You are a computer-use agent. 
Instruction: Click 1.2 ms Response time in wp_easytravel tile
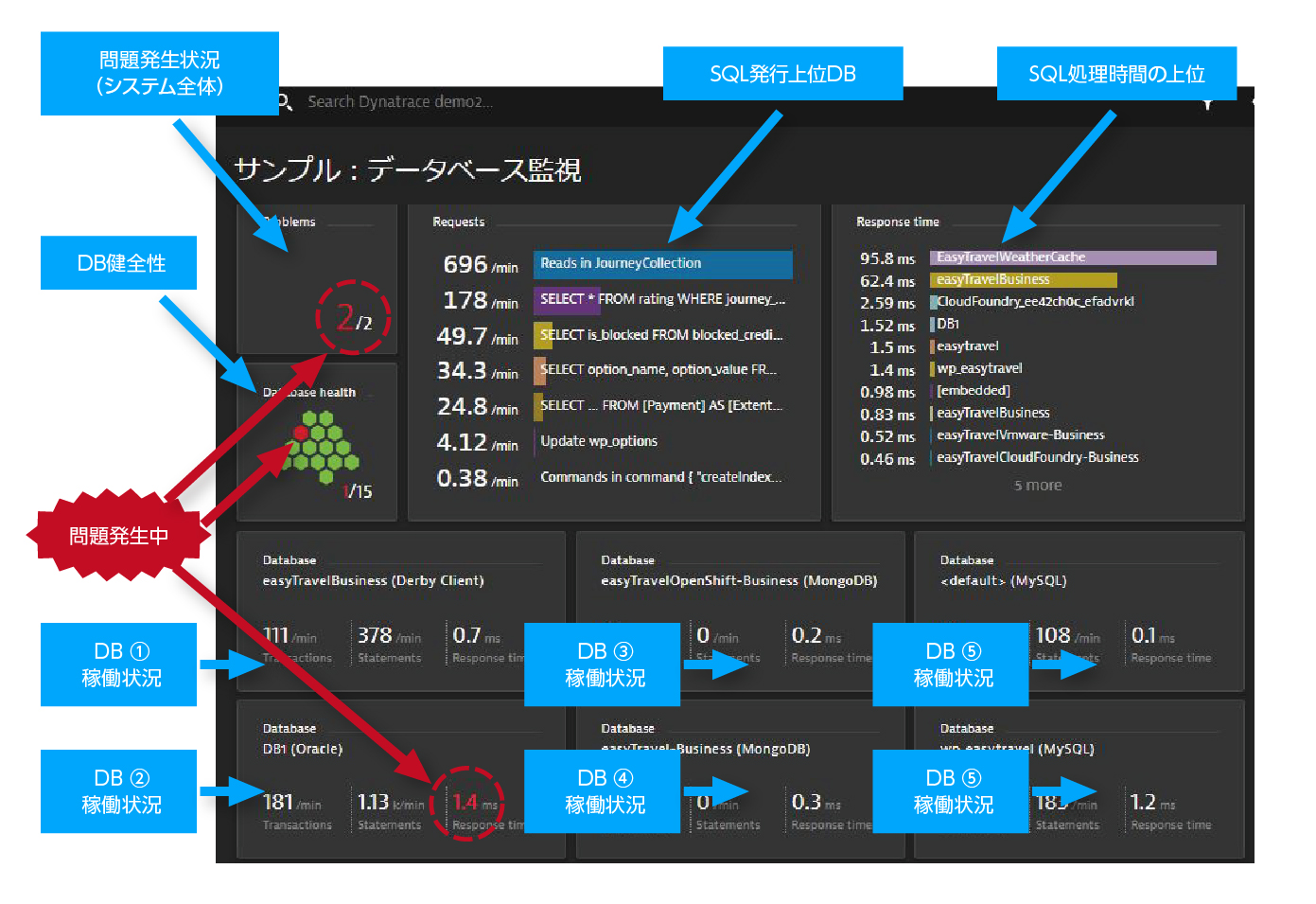tap(1171, 812)
